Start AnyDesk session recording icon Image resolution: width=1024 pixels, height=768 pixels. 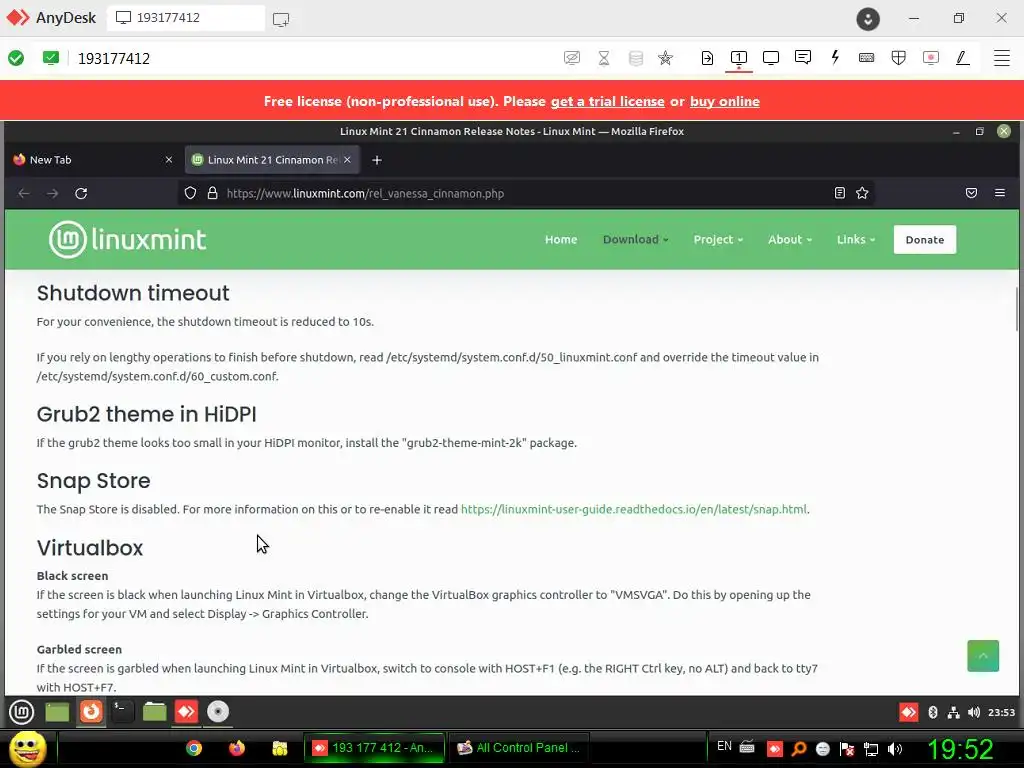click(x=931, y=58)
